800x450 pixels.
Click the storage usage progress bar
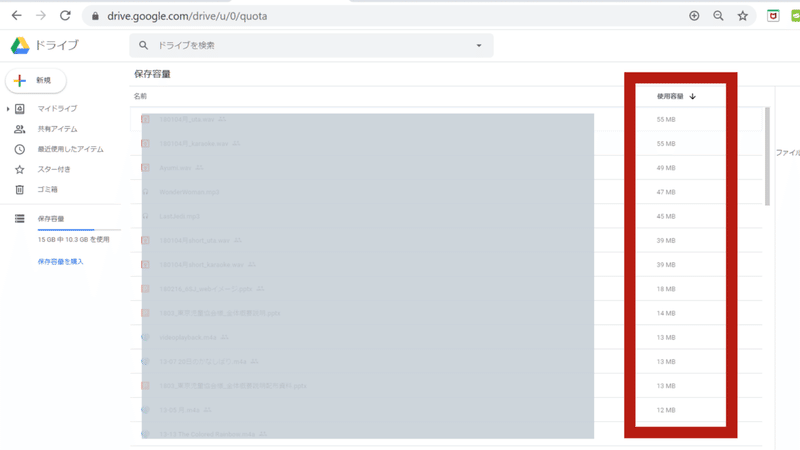[79, 230]
